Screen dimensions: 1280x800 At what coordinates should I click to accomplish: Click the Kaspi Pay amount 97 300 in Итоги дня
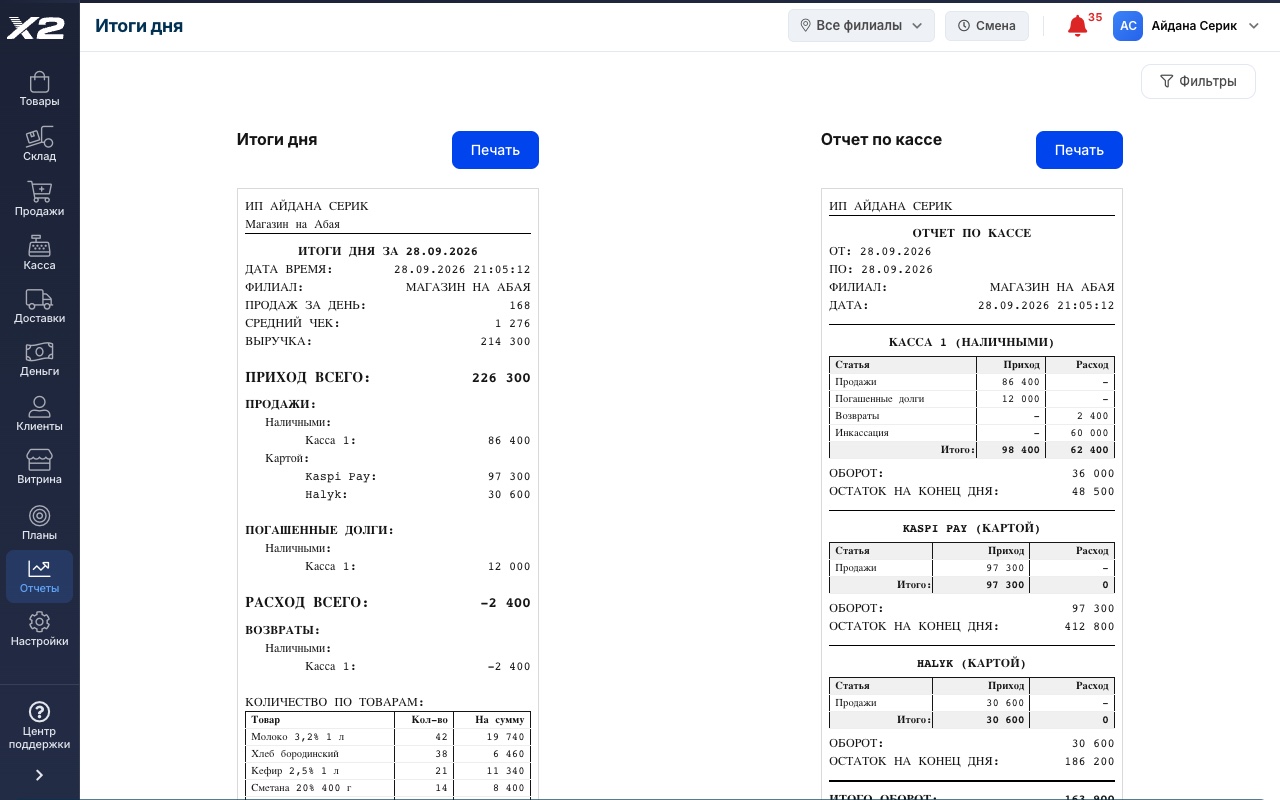pyautogui.click(x=509, y=477)
